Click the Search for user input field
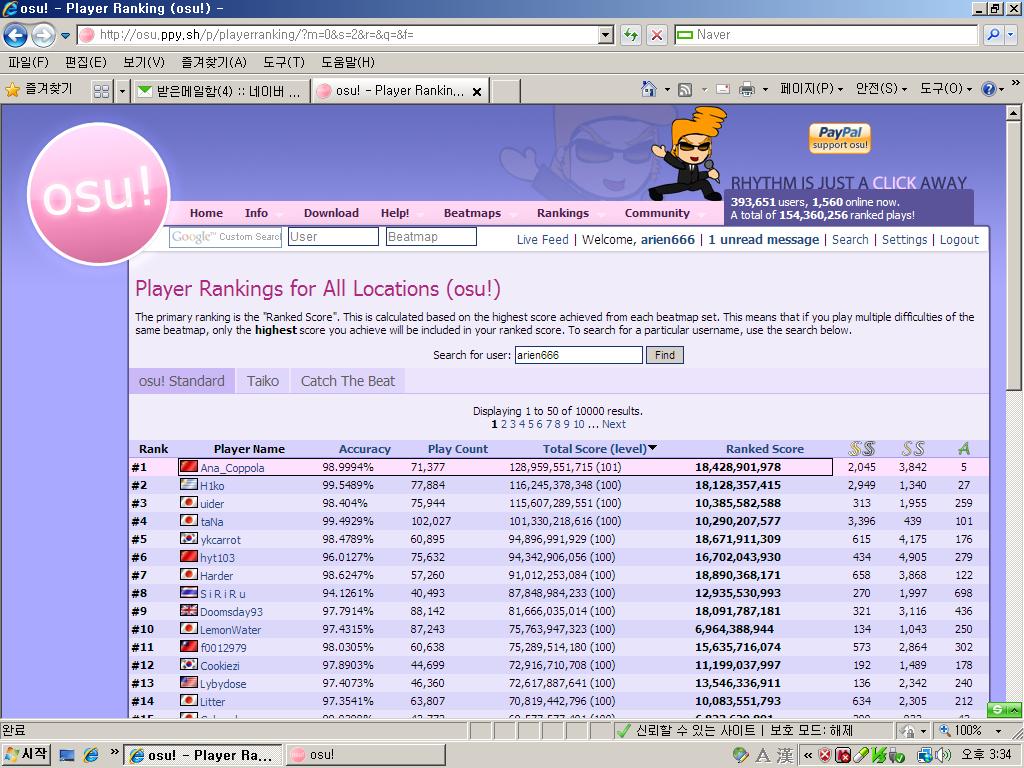Image resolution: width=1024 pixels, height=768 pixels. [x=579, y=355]
